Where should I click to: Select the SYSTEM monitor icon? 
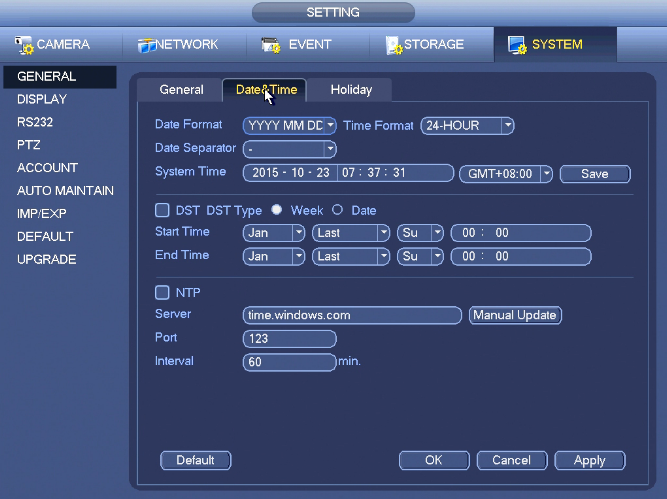click(517, 45)
